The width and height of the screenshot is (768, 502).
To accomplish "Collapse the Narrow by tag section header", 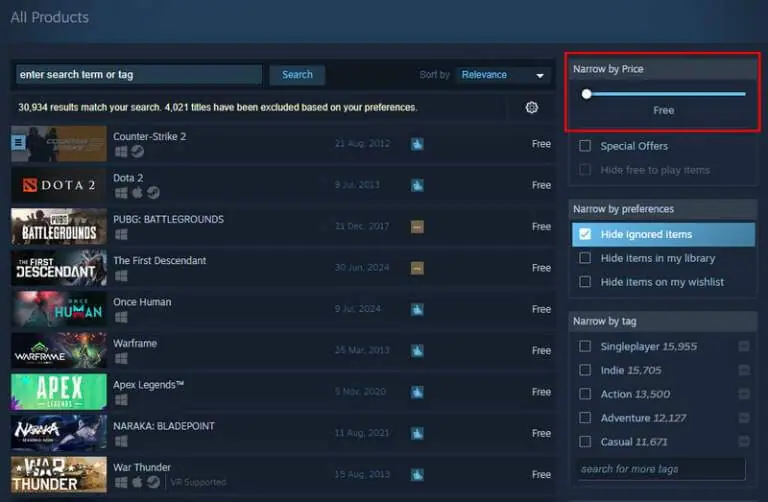I will coord(662,321).
